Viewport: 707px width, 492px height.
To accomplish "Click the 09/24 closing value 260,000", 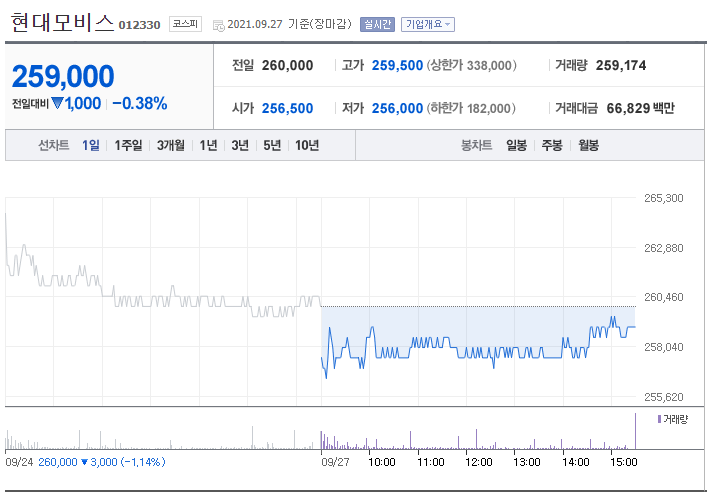I will pos(58,462).
